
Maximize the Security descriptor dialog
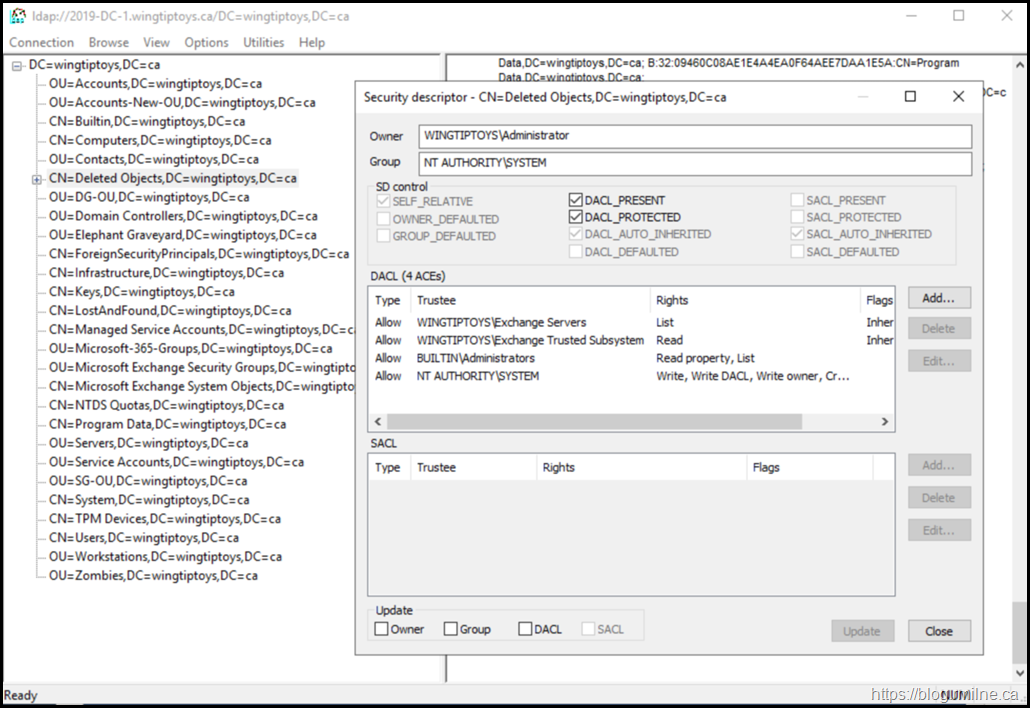910,97
